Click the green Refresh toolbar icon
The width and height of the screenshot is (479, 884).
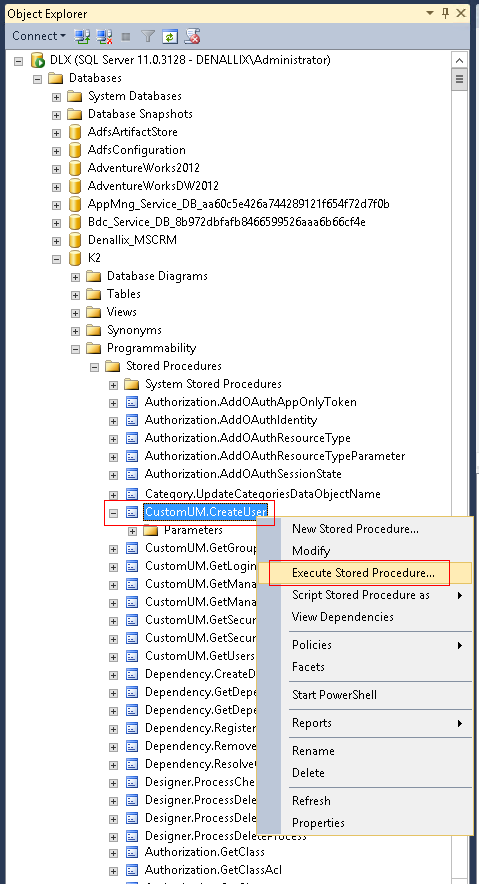[169, 36]
